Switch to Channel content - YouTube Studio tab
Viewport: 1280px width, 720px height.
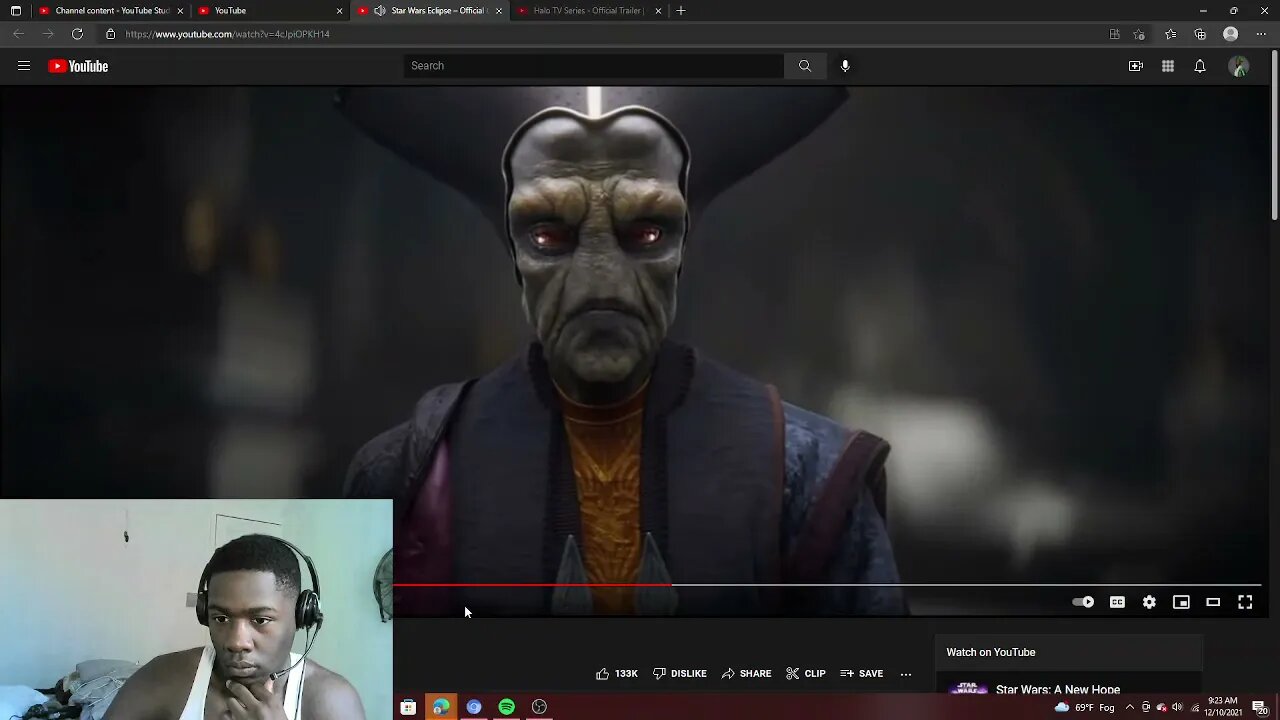click(110, 11)
